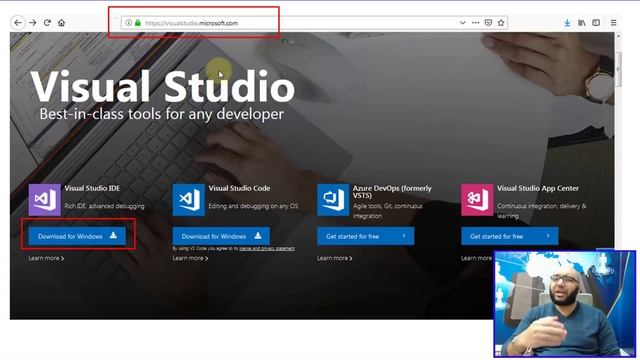Download Visual Studio Code for Windows

tap(221, 236)
